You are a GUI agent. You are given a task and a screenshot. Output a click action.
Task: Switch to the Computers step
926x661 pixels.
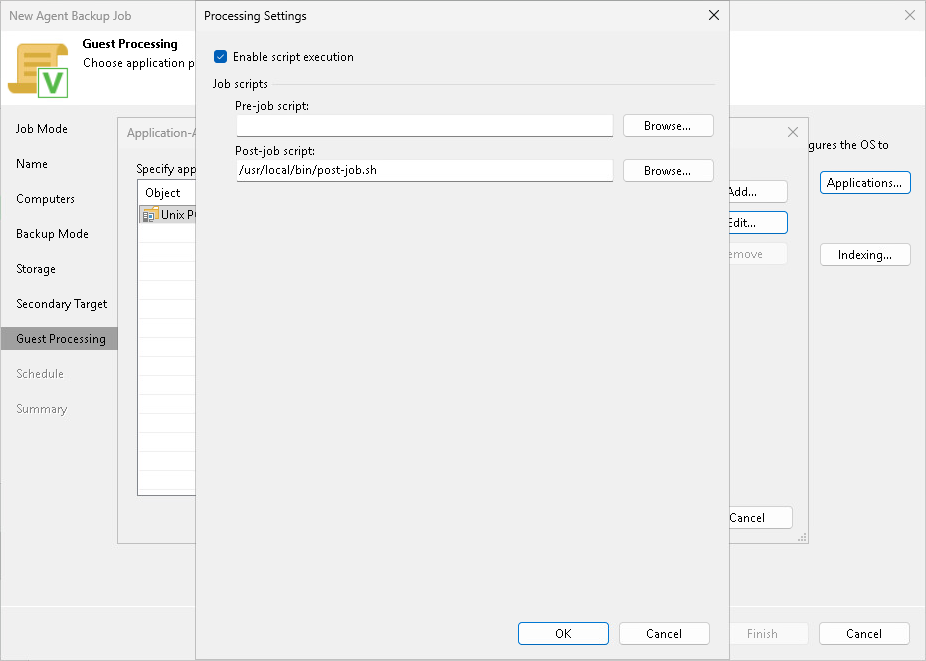pos(45,198)
